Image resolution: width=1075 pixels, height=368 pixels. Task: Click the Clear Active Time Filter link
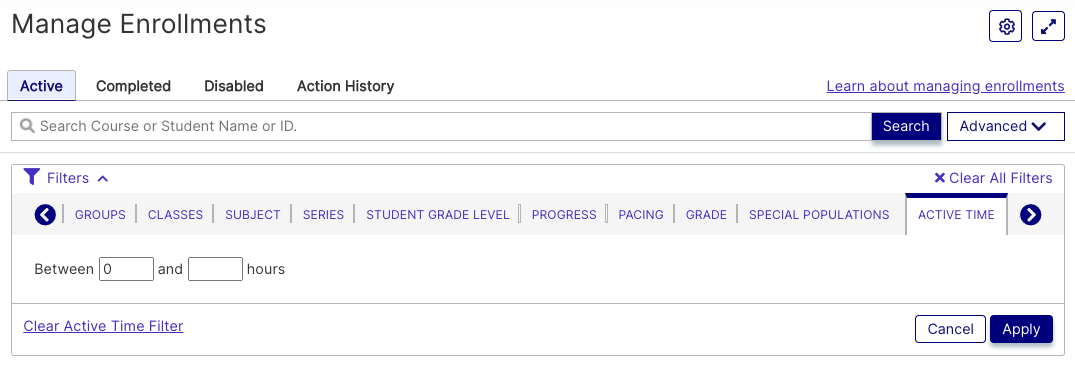(x=104, y=326)
